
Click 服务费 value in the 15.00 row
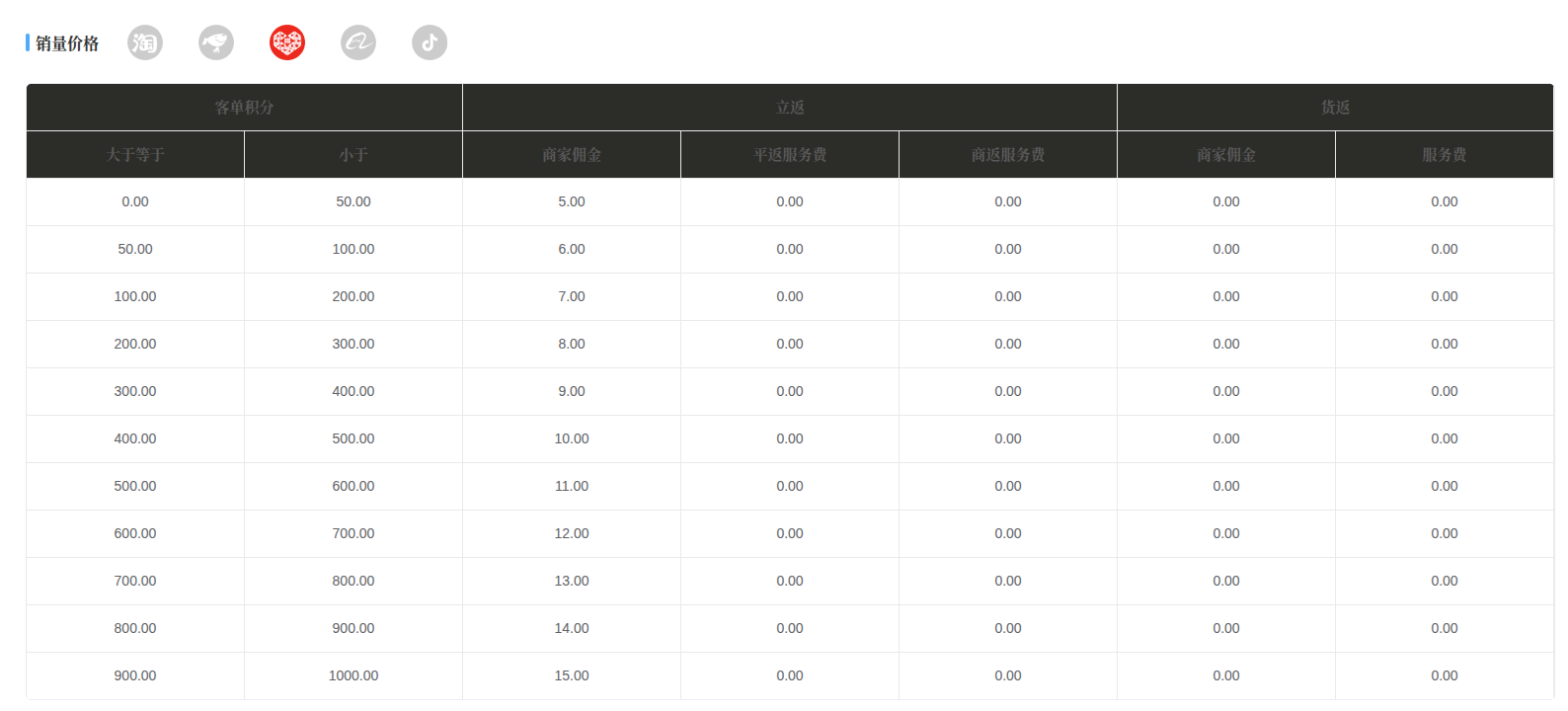click(1445, 675)
